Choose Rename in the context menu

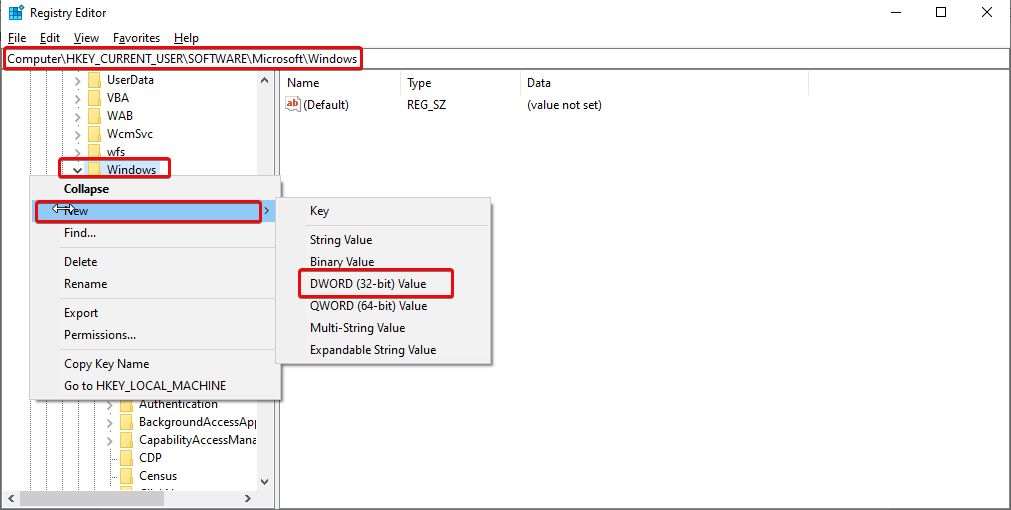coord(155,284)
